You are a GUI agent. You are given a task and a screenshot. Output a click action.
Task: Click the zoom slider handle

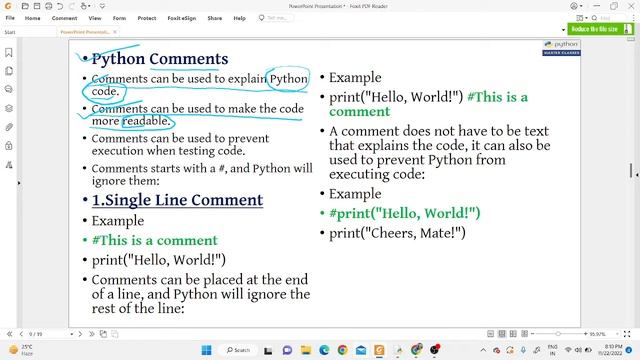tap(558, 334)
